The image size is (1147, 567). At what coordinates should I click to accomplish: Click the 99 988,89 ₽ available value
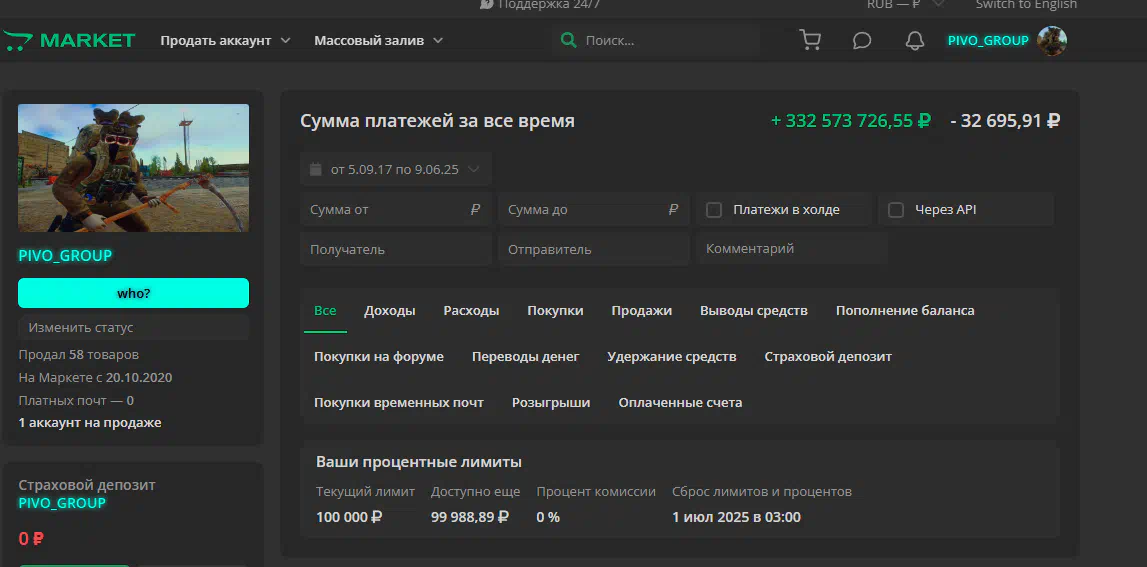(470, 517)
